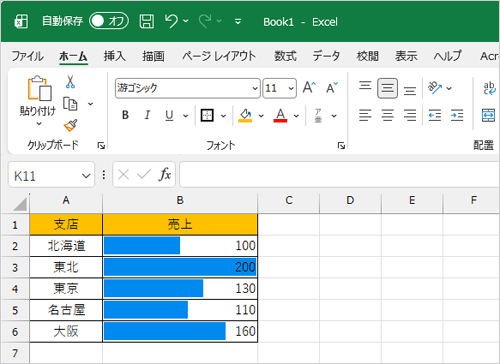Open the orientation dropdown arrow
Image resolution: width=500 pixels, height=364 pixels.
[x=449, y=89]
